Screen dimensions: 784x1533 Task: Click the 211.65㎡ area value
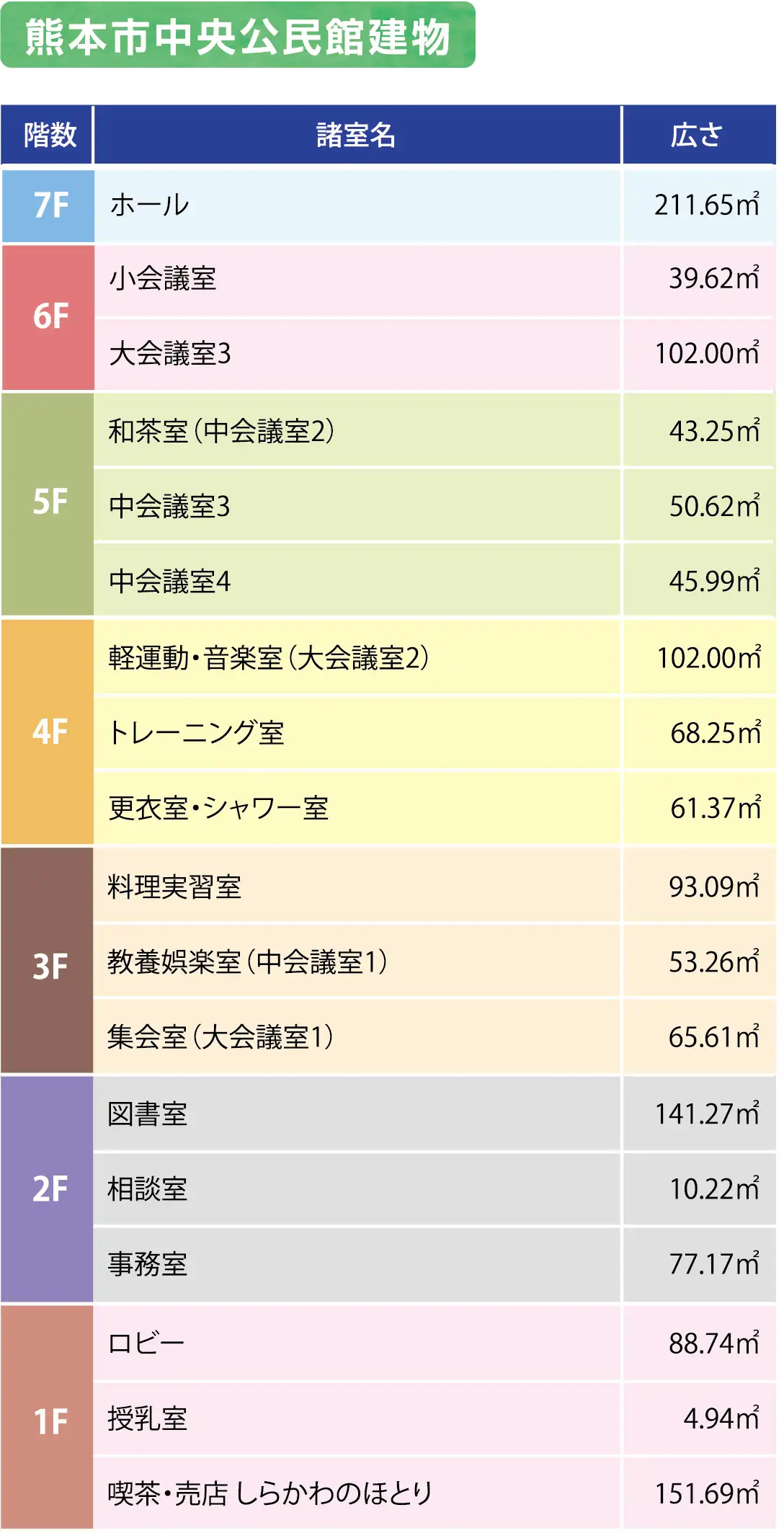706,205
